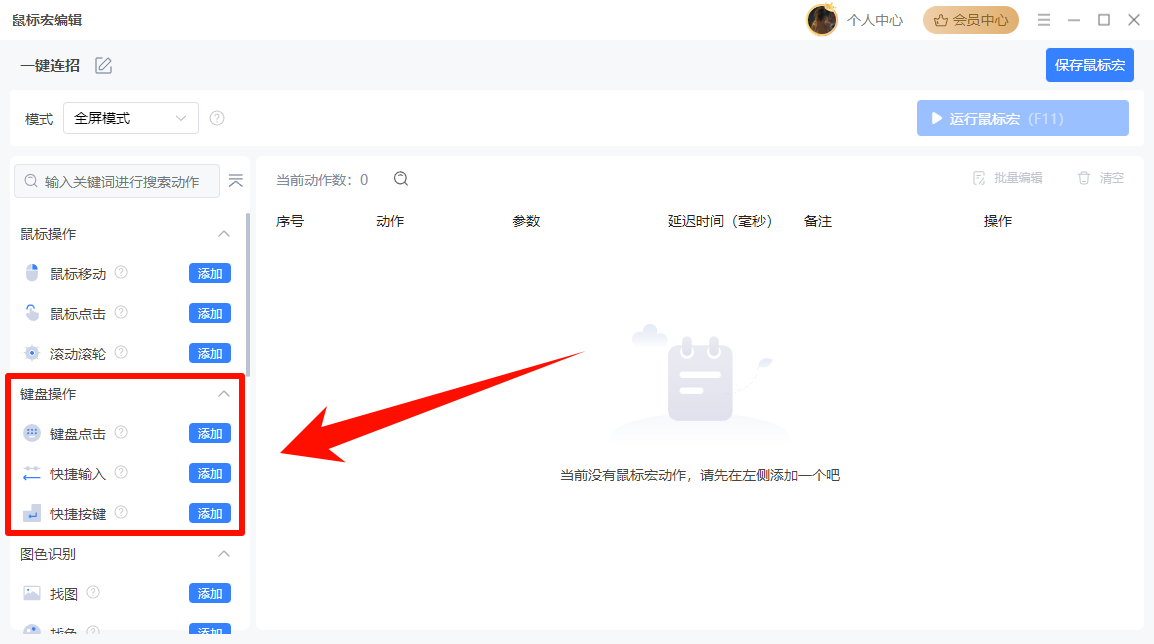
Task: Click the 找图 image-finding icon
Action: (x=32, y=592)
